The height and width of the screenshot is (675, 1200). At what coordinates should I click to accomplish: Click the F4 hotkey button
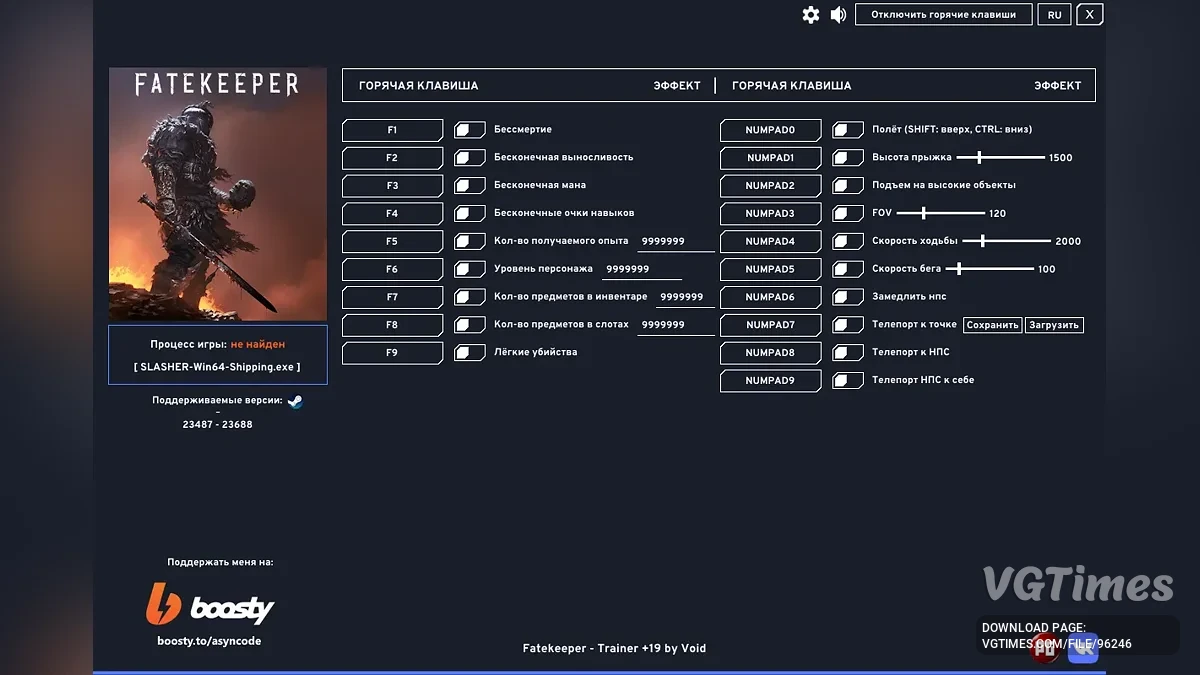tap(393, 214)
